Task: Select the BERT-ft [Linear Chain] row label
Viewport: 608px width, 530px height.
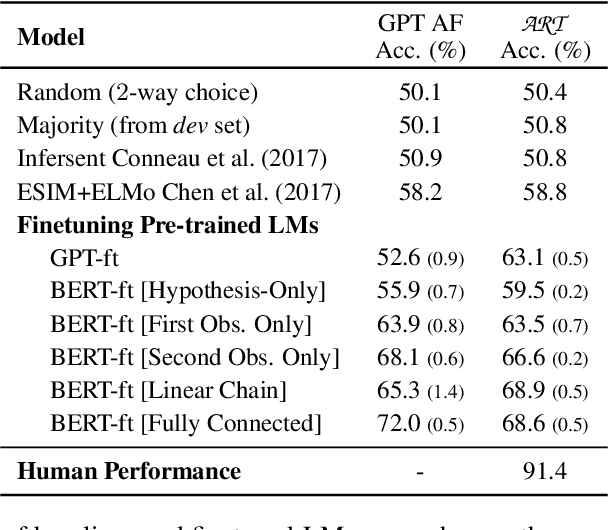Action: click(x=167, y=390)
